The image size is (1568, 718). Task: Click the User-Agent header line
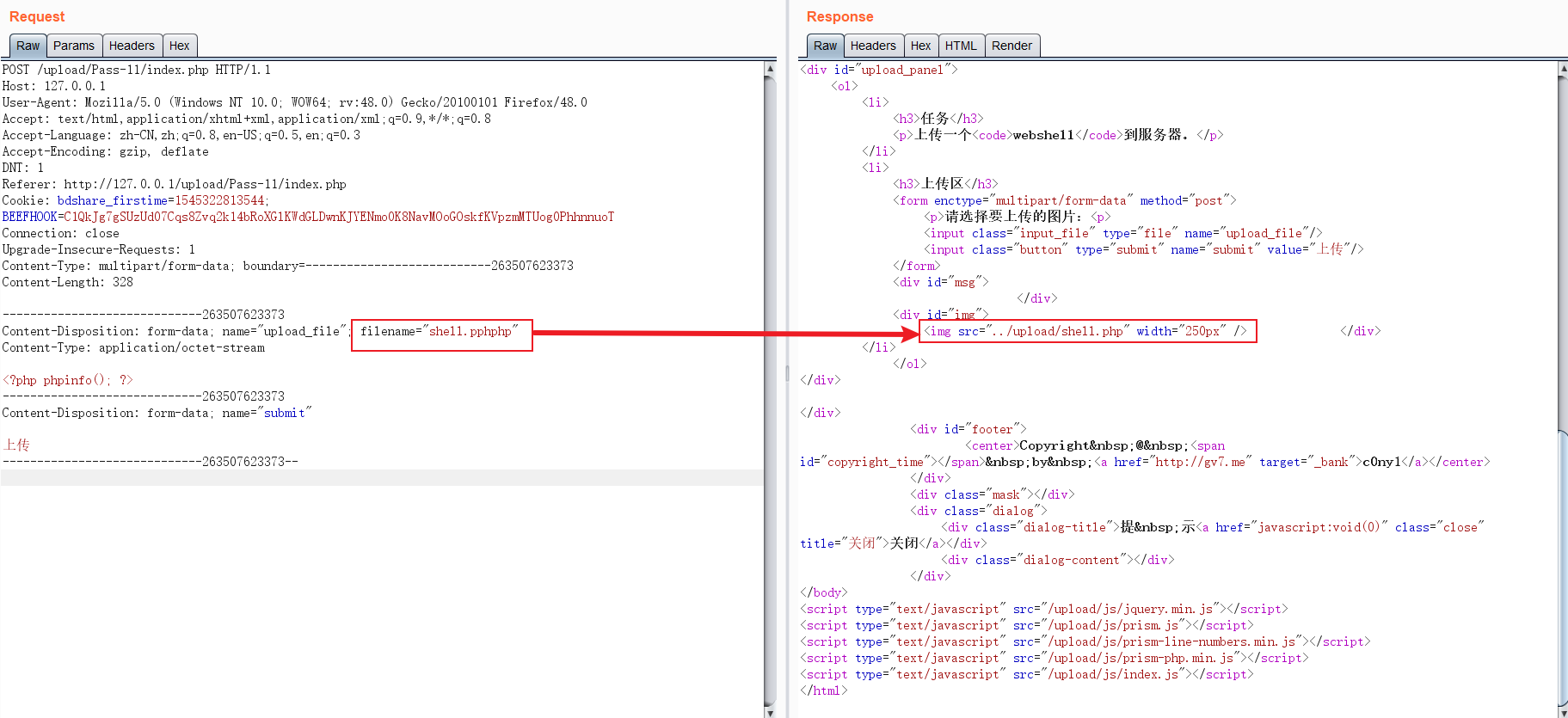(295, 102)
